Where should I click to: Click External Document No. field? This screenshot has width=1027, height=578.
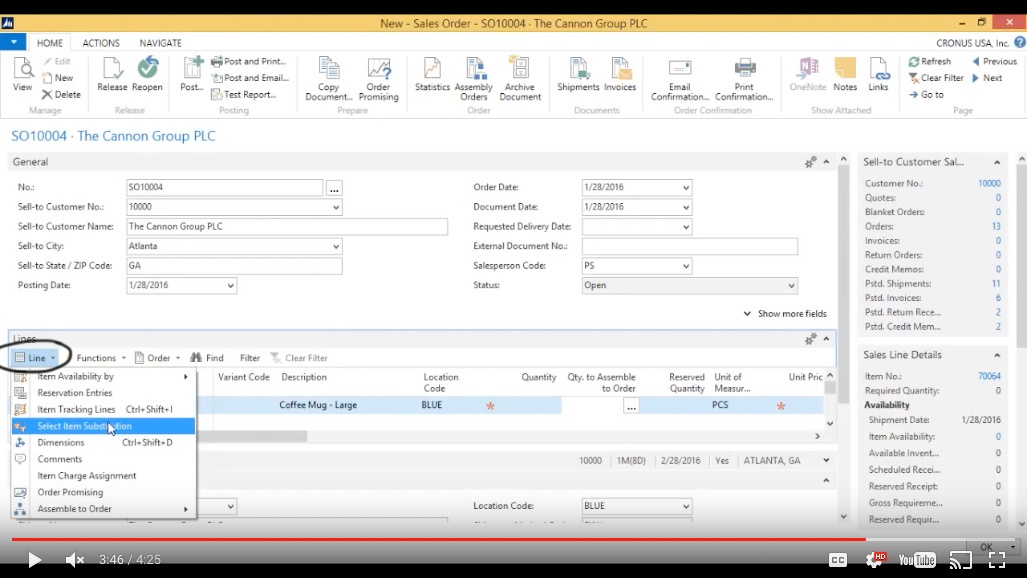[690, 246]
